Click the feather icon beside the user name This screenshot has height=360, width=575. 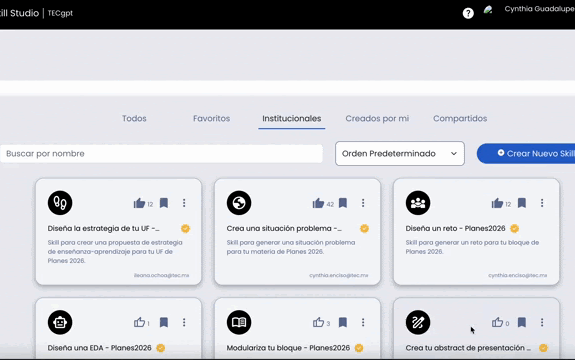(x=488, y=10)
